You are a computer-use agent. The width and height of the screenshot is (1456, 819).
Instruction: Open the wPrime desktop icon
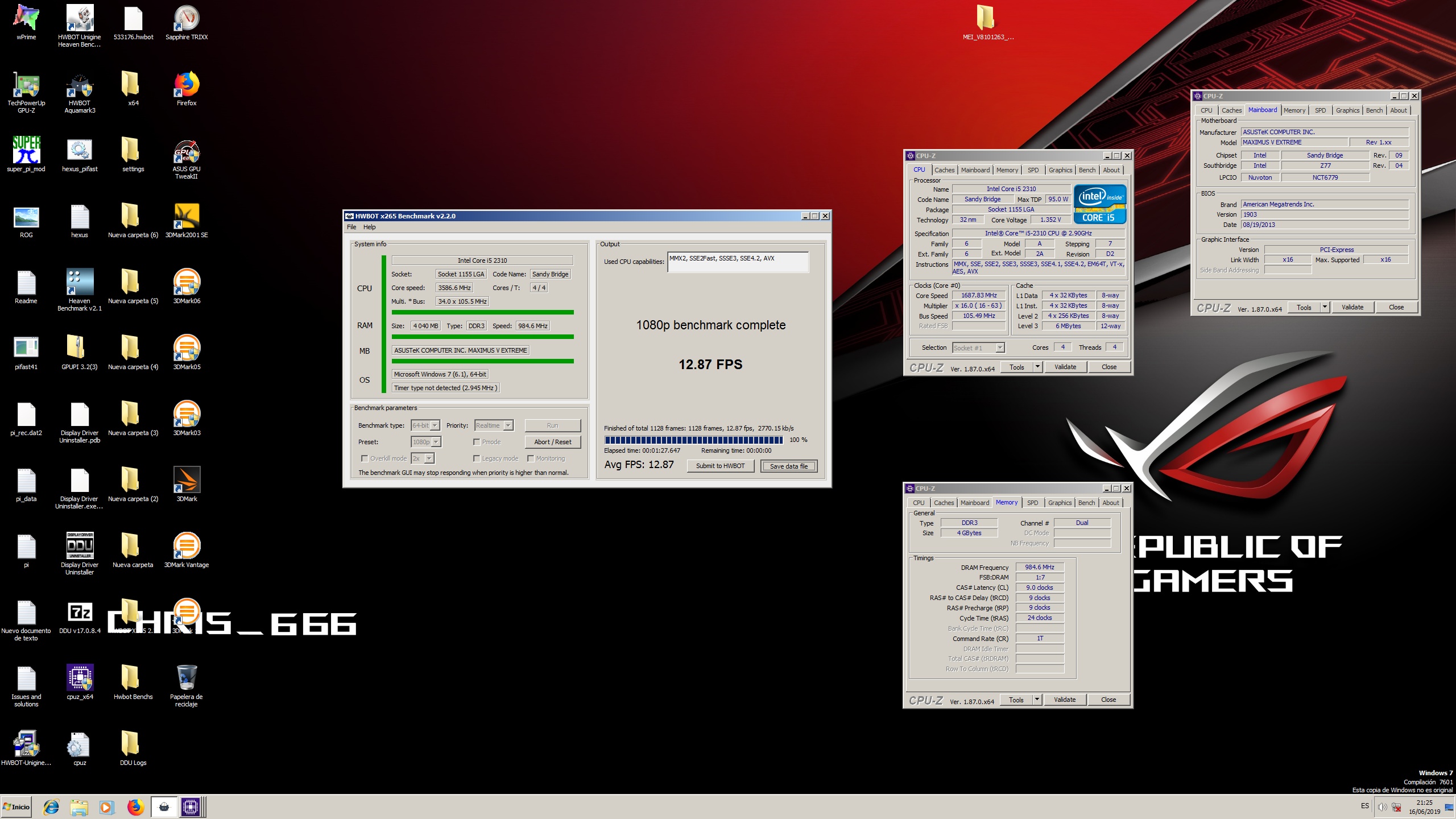[x=26, y=22]
